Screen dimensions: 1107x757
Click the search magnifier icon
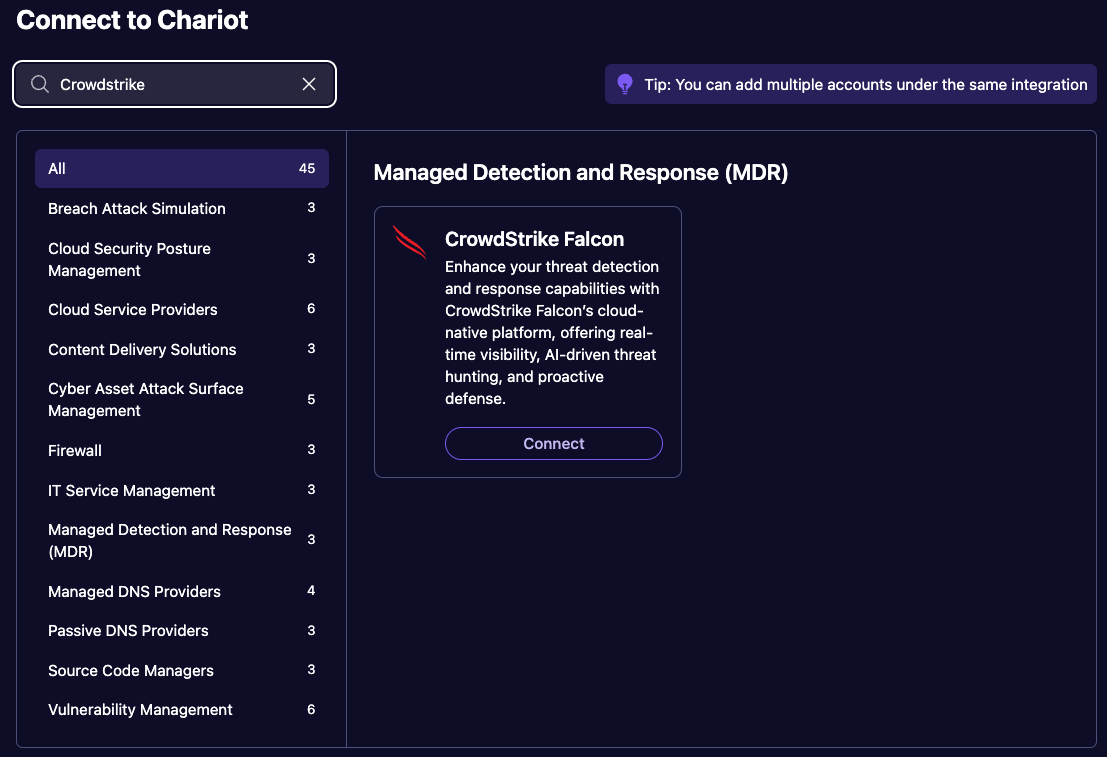coord(40,84)
